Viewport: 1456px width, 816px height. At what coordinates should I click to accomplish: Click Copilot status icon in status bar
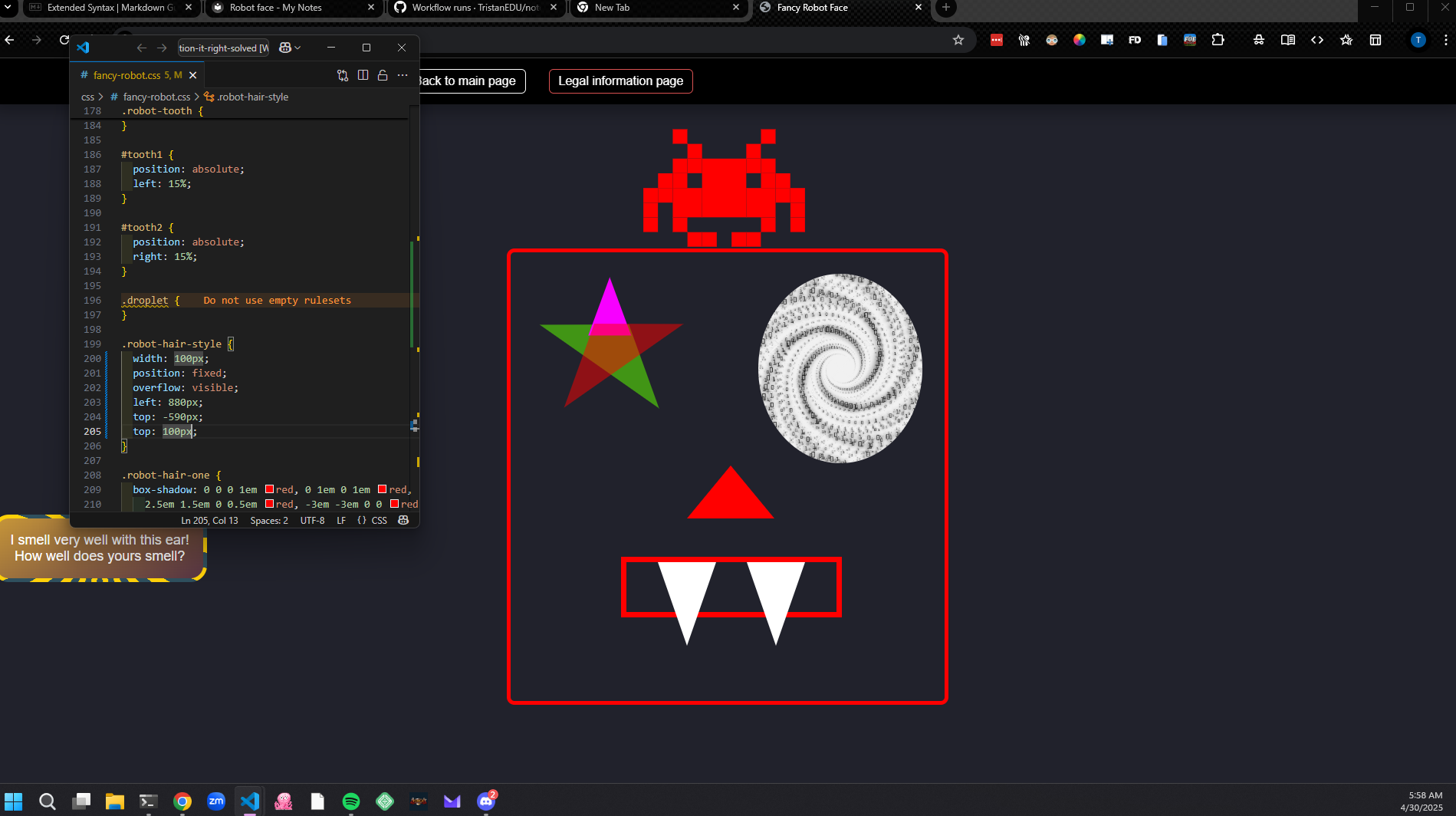[403, 520]
